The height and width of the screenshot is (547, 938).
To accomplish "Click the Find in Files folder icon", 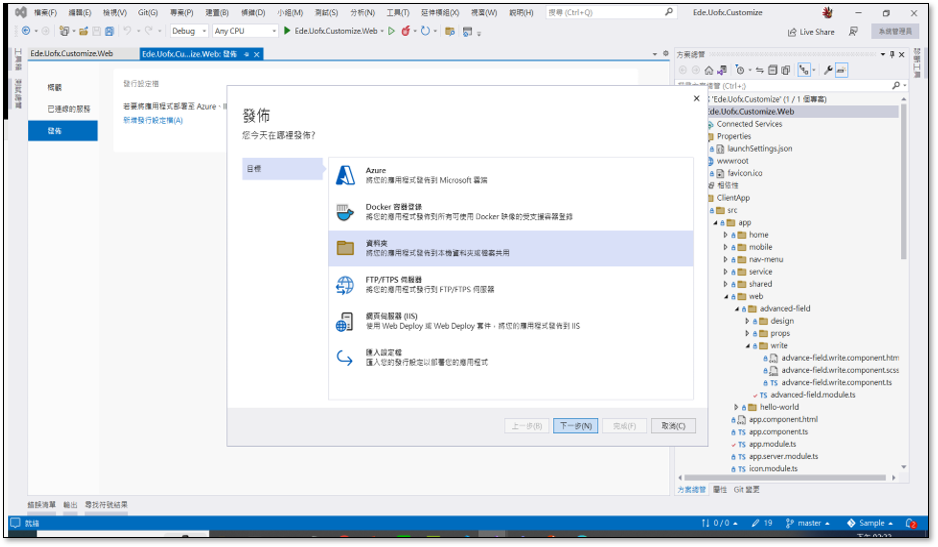I will pyautogui.click(x=450, y=31).
